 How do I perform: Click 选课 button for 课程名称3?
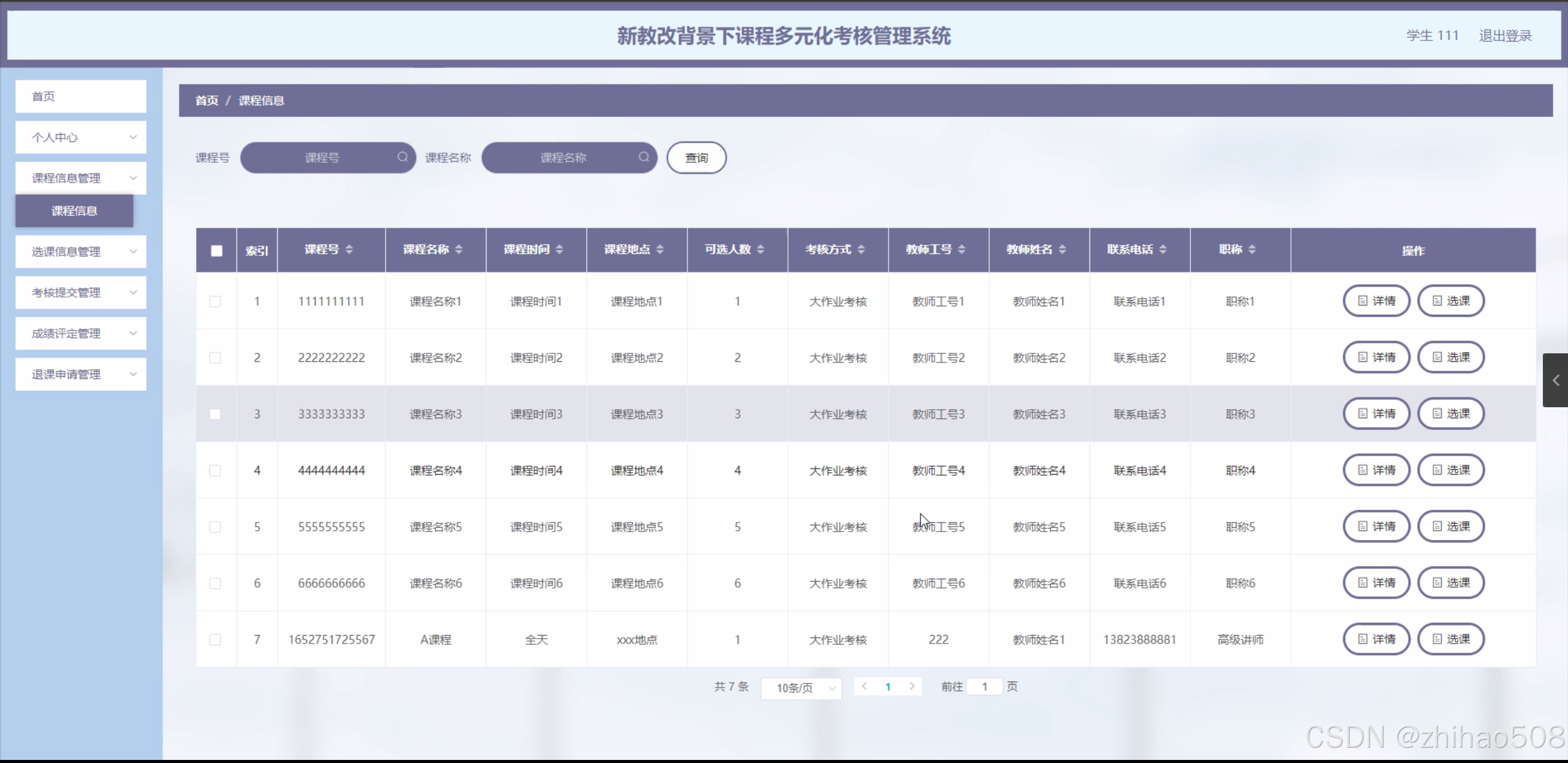coord(1450,413)
